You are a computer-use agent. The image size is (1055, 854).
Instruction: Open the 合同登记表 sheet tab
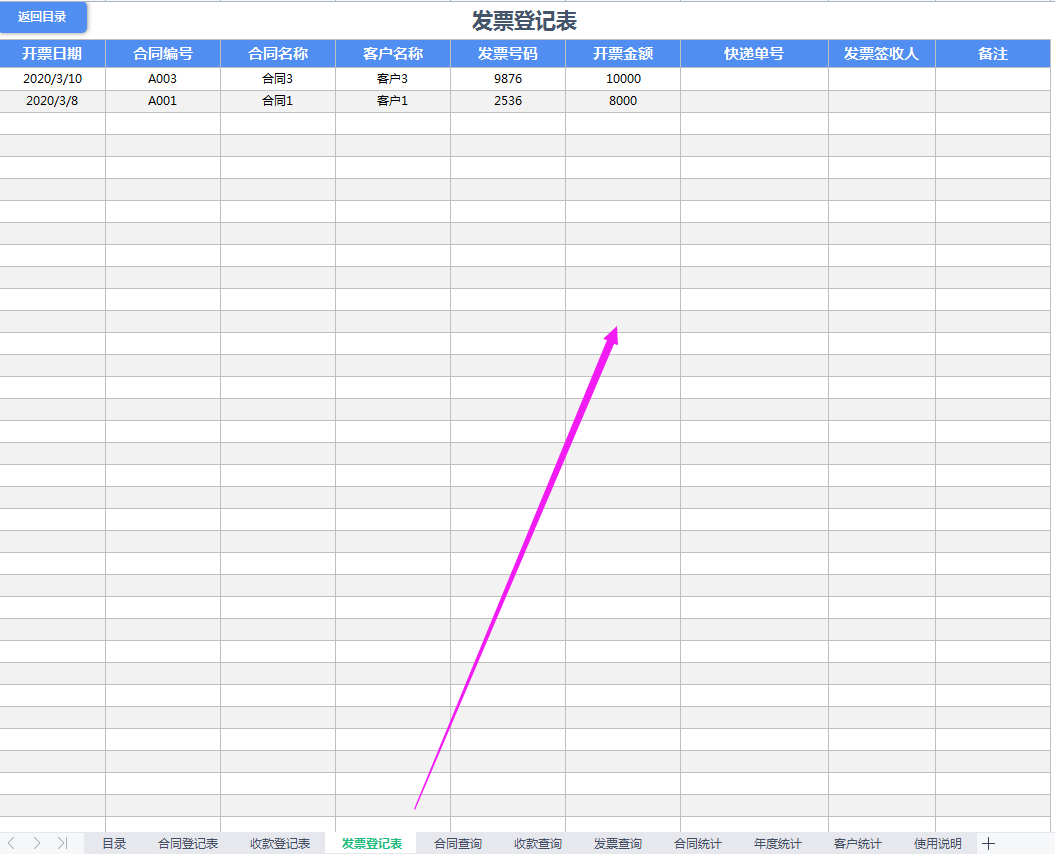tap(189, 843)
